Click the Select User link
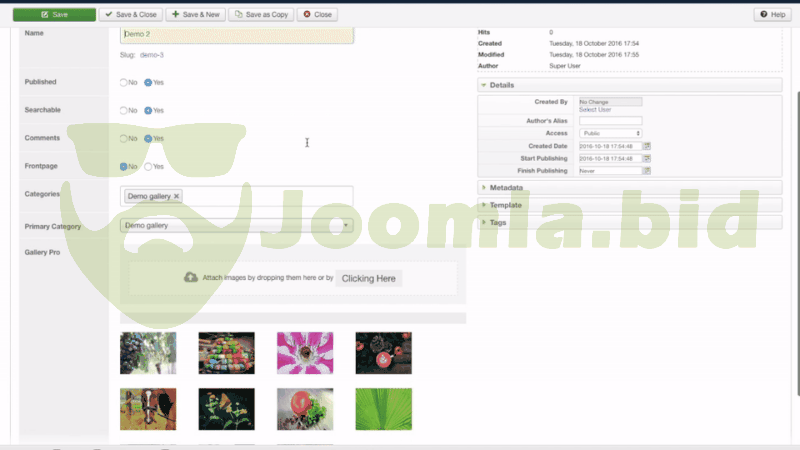The width and height of the screenshot is (800, 450). tap(596, 109)
